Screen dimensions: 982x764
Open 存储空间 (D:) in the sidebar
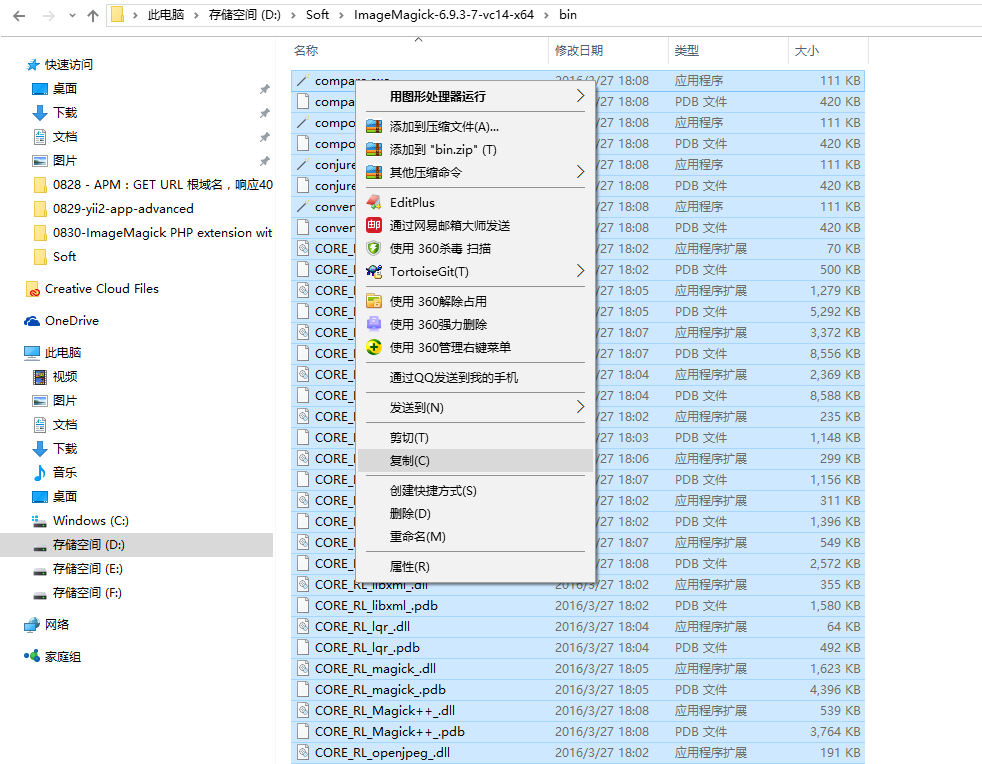[x=137, y=545]
